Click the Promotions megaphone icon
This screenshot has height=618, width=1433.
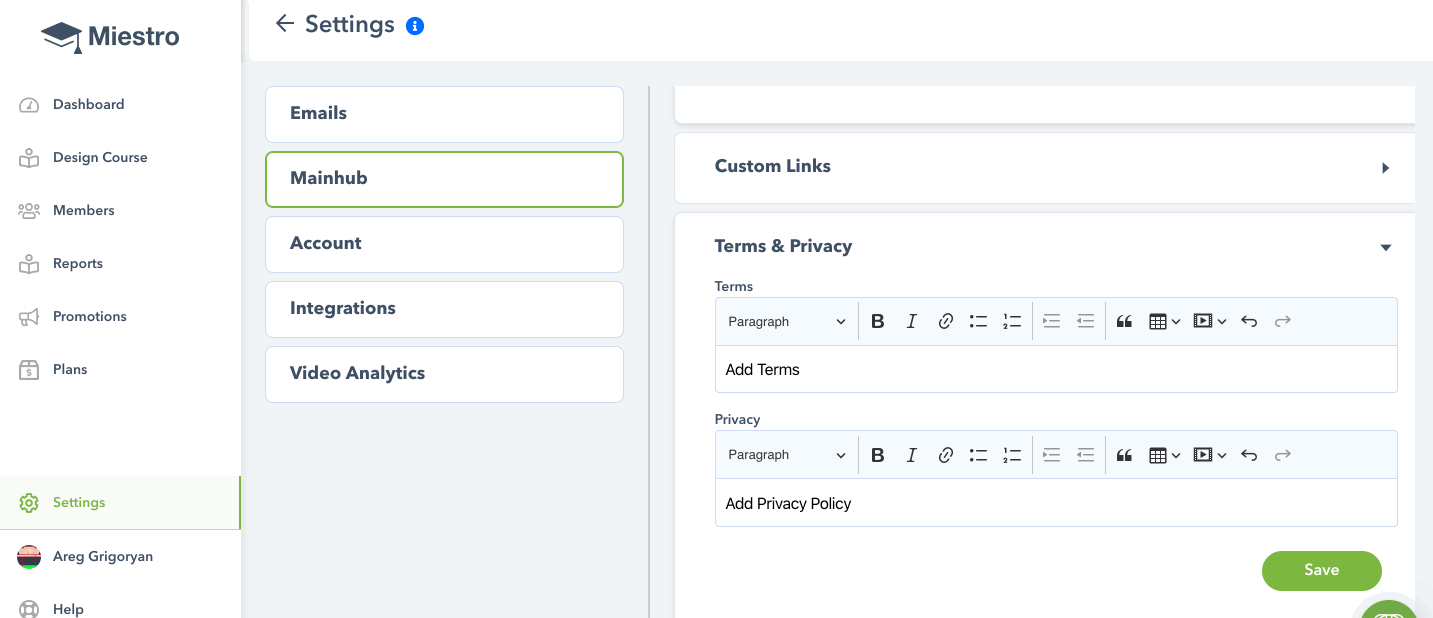point(29,317)
